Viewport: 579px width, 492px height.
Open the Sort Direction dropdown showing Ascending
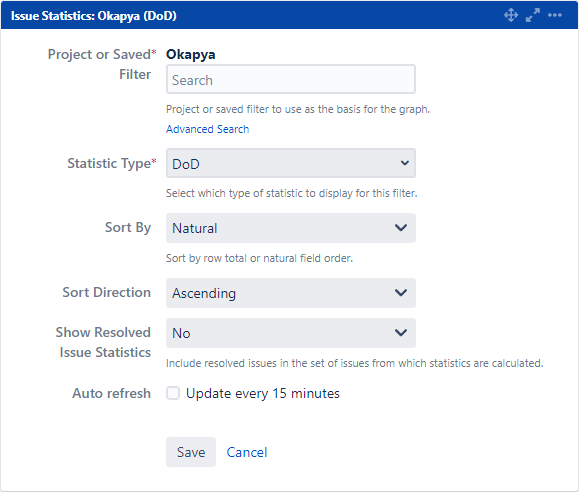pos(291,293)
